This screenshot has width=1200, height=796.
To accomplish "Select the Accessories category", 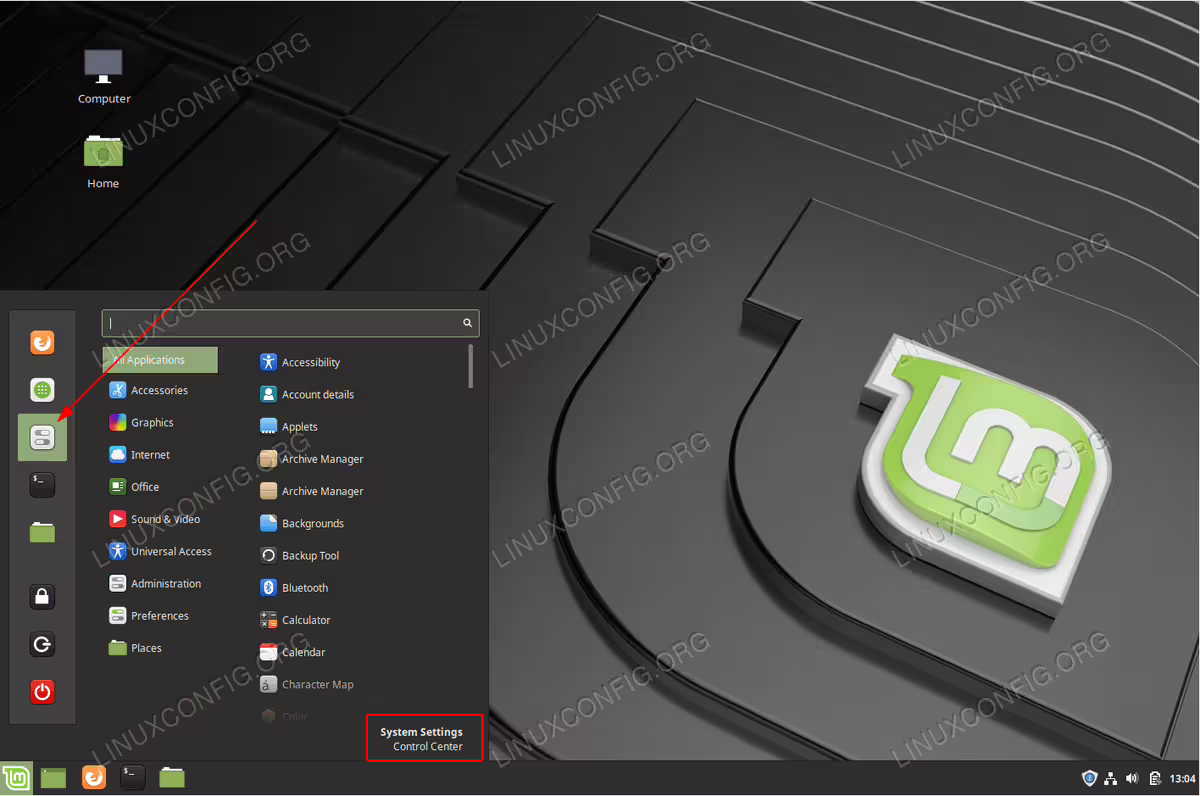I will coord(160,391).
